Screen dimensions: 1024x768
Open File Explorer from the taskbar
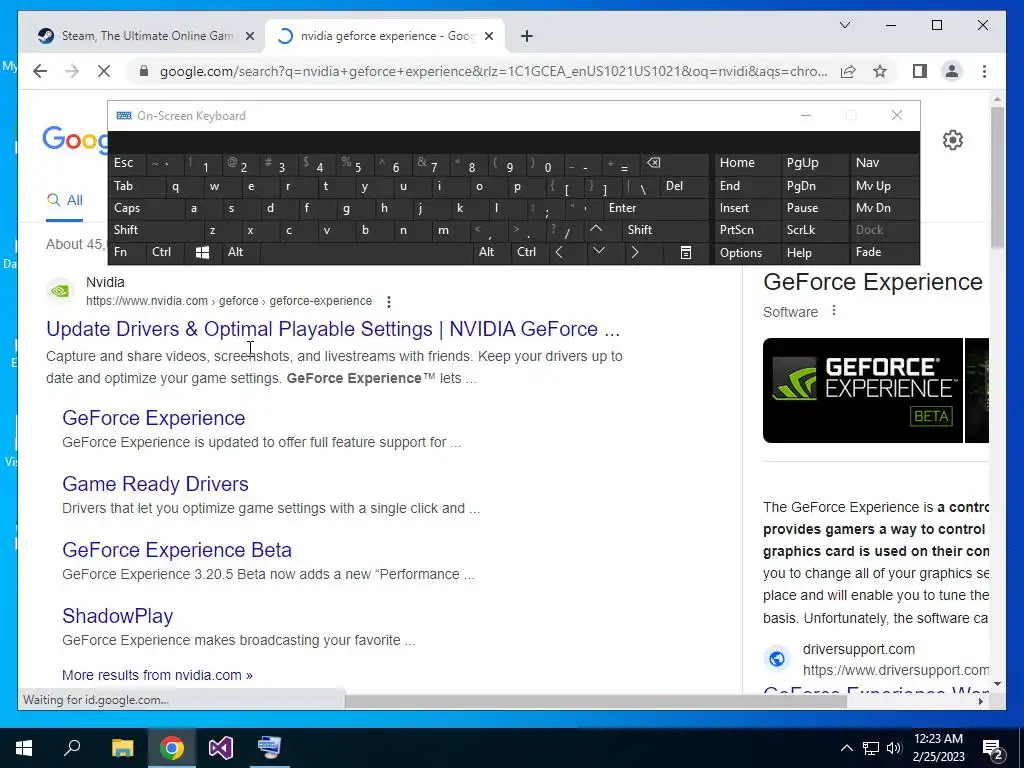pyautogui.click(x=122, y=748)
